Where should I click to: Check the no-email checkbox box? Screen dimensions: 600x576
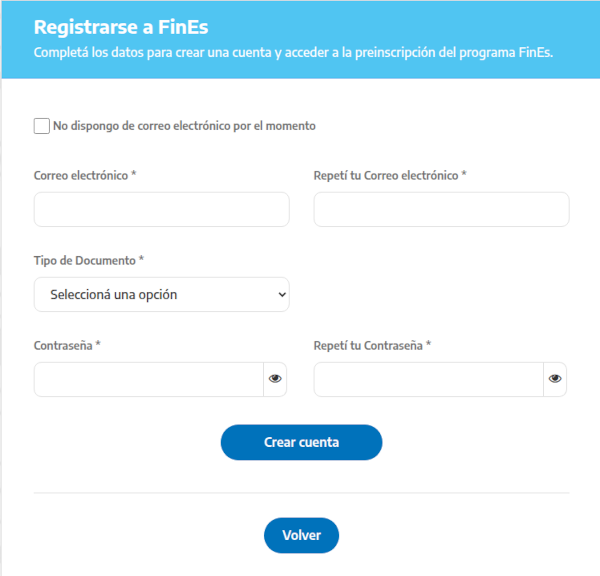41,126
